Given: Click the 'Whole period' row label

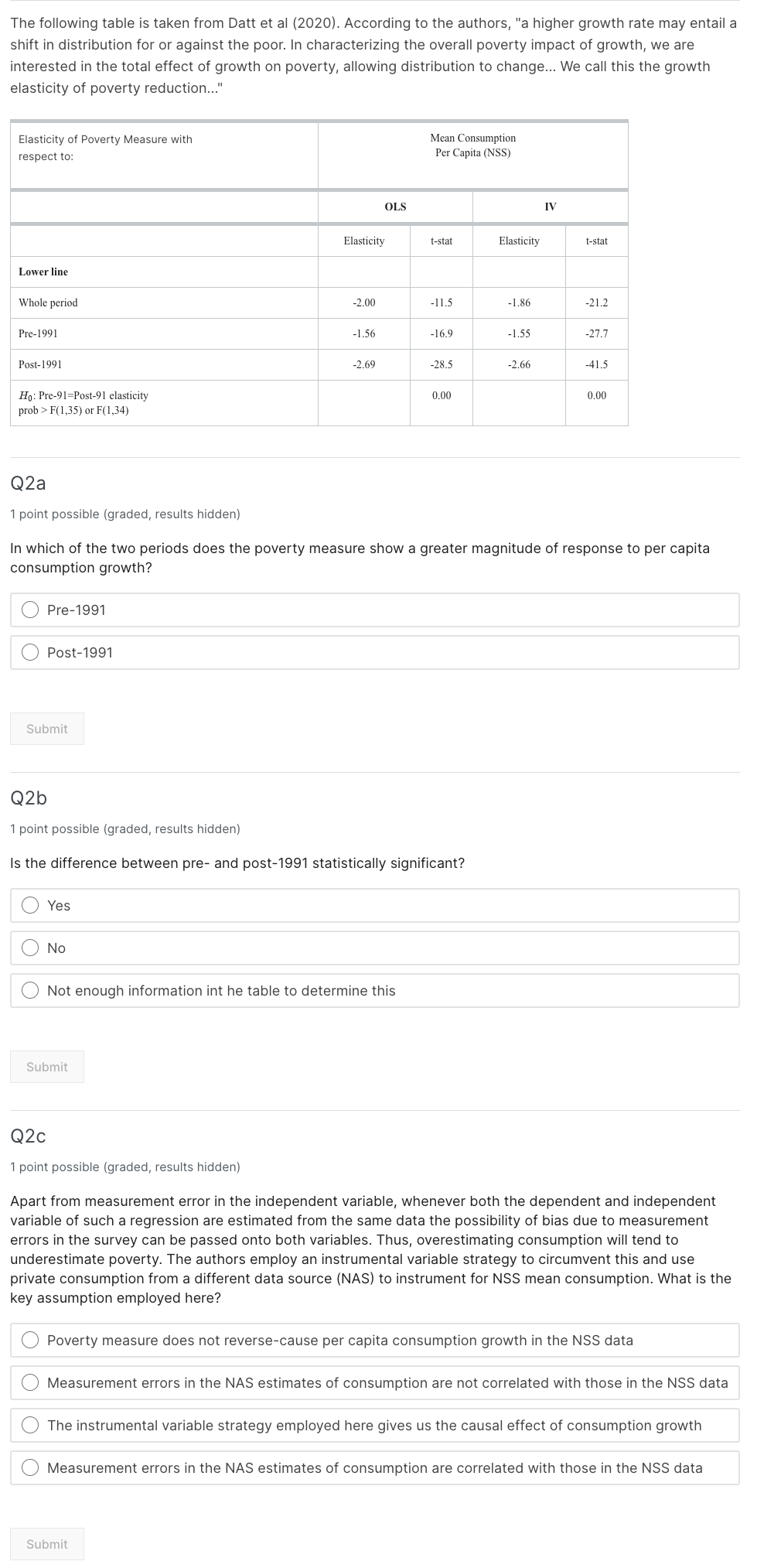Looking at the screenshot, I should [48, 302].
